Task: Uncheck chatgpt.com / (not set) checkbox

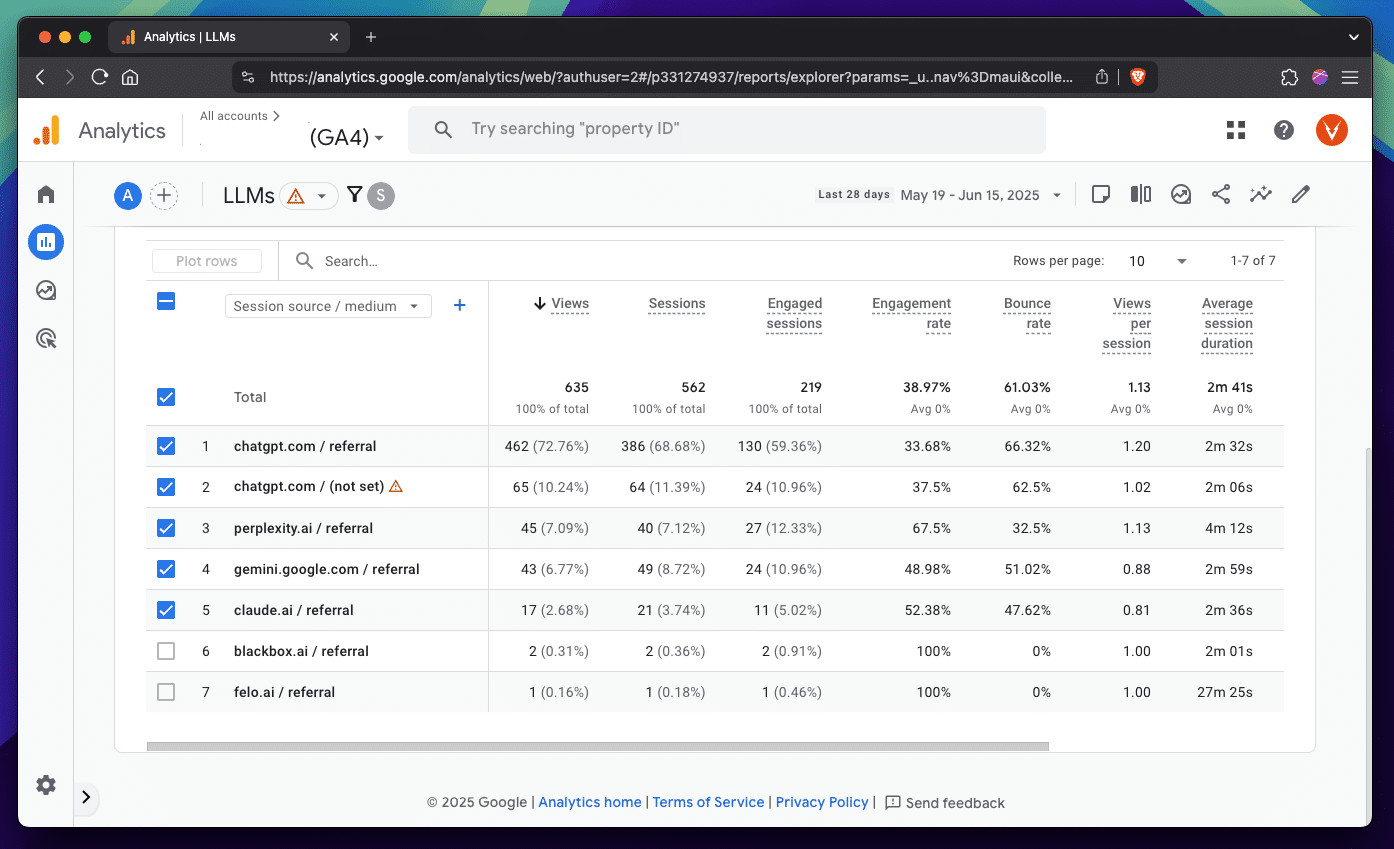Action: pos(166,487)
